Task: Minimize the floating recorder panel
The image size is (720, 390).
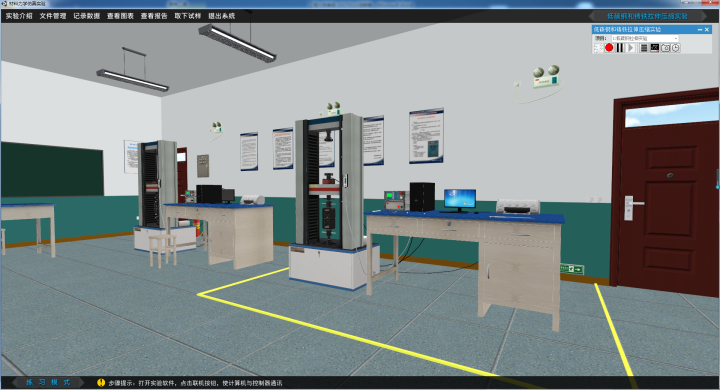Action: [x=700, y=29]
